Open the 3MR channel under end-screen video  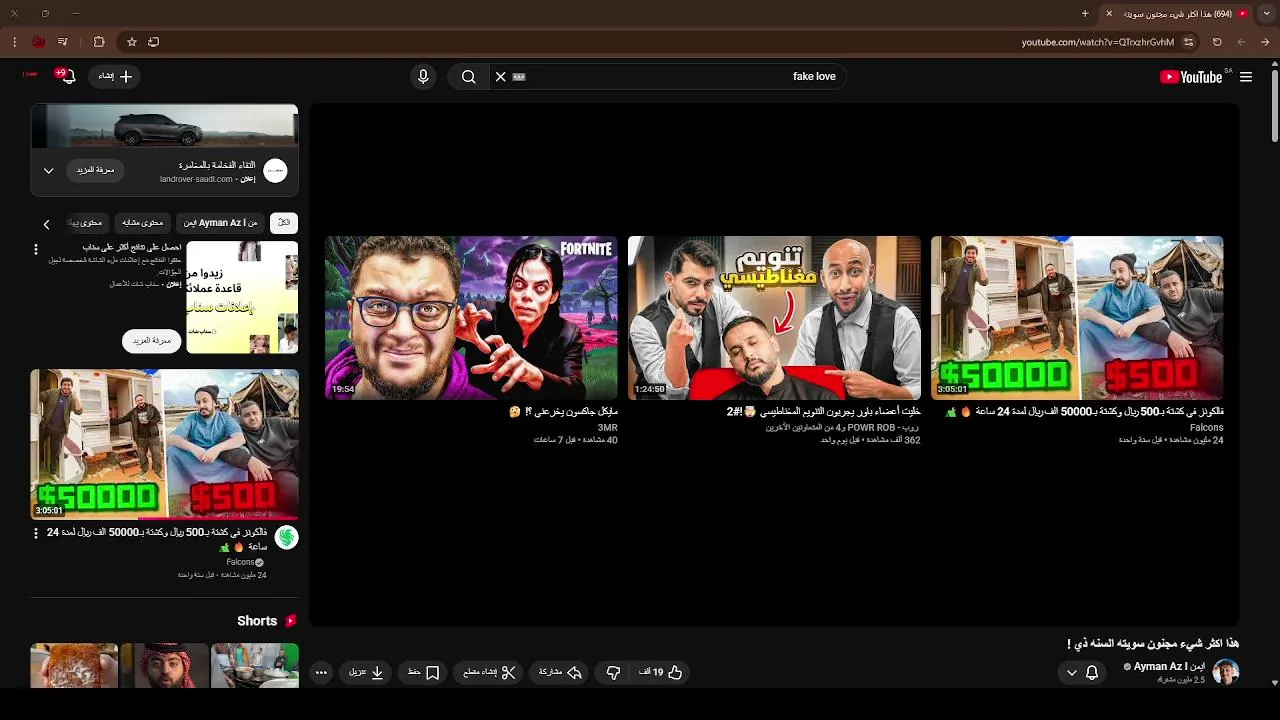tap(607, 428)
